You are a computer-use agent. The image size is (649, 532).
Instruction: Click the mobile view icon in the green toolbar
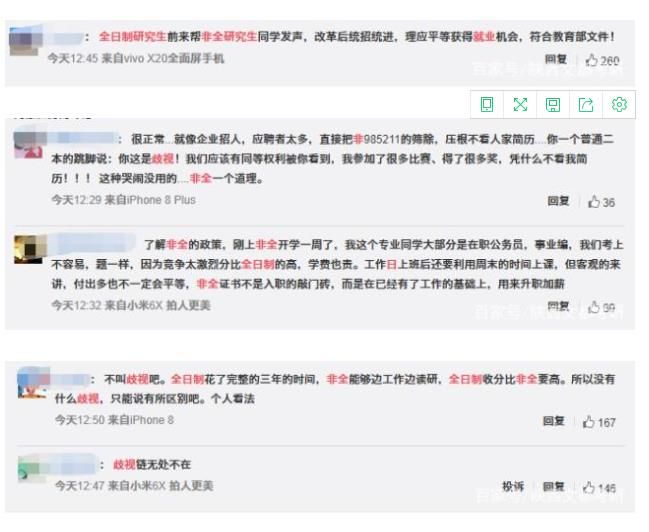pos(487,104)
